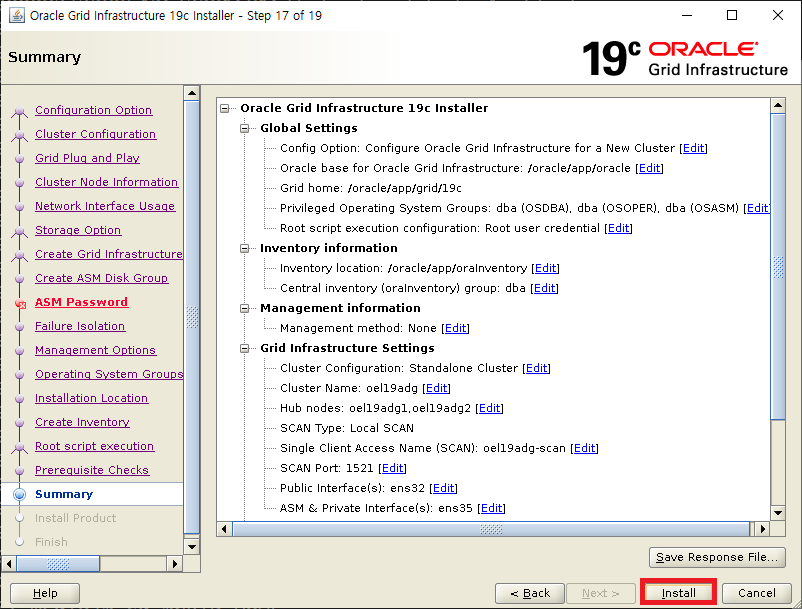Image resolution: width=802 pixels, height=609 pixels.
Task: Click the summary tree scroll-down arrow
Action: (778, 513)
